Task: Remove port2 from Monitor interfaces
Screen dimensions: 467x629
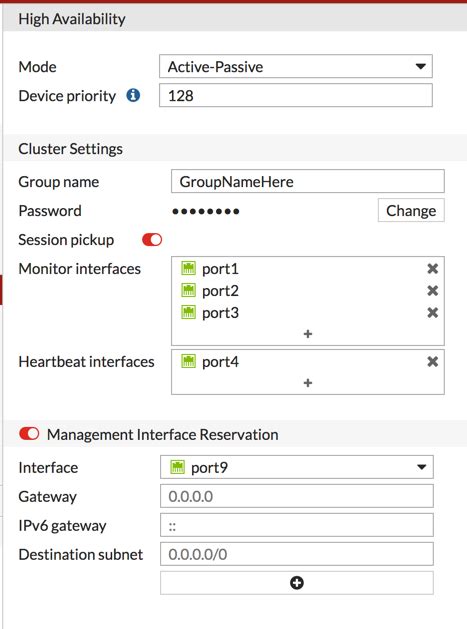Action: 432,290
